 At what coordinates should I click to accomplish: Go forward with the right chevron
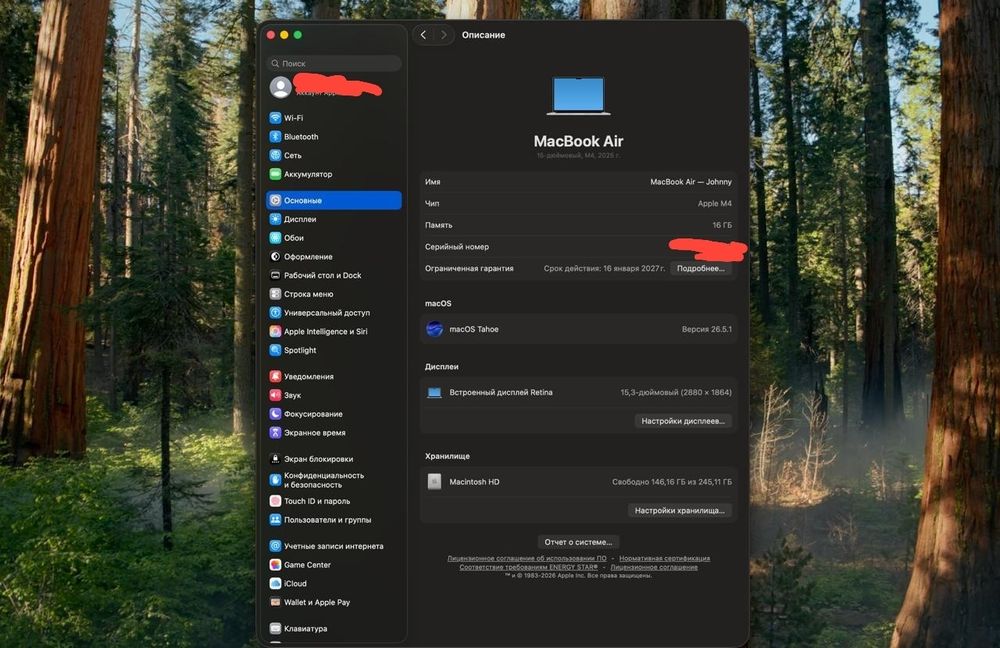[444, 35]
